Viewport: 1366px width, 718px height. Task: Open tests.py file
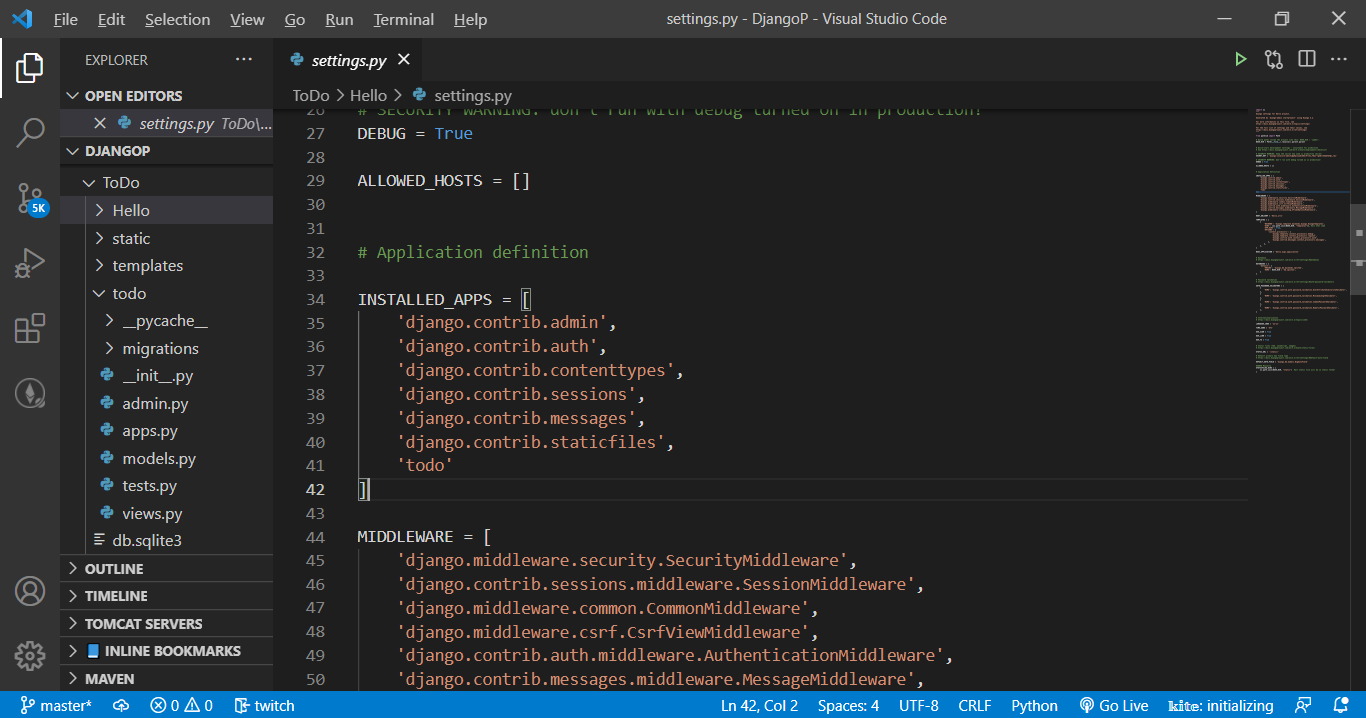coord(166,485)
